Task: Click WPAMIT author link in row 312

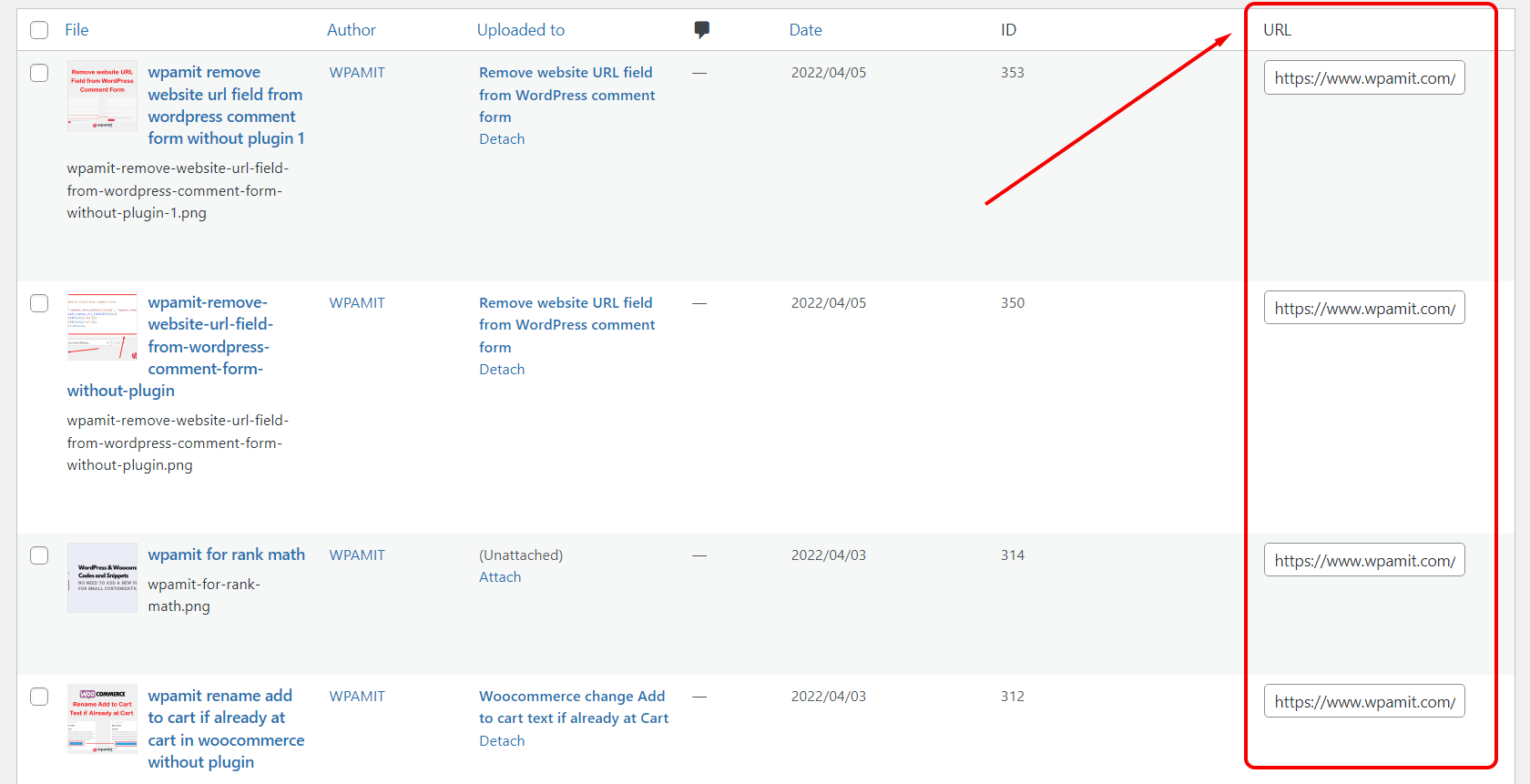Action: coord(357,697)
